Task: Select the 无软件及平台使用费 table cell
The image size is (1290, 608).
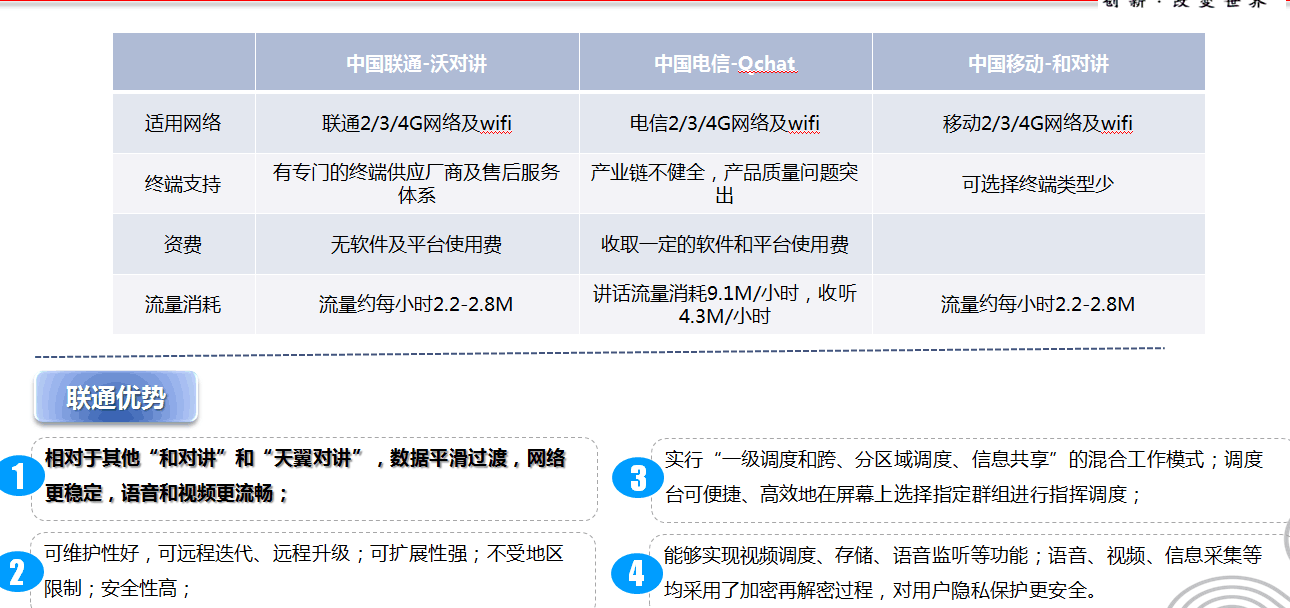Action: 417,244
